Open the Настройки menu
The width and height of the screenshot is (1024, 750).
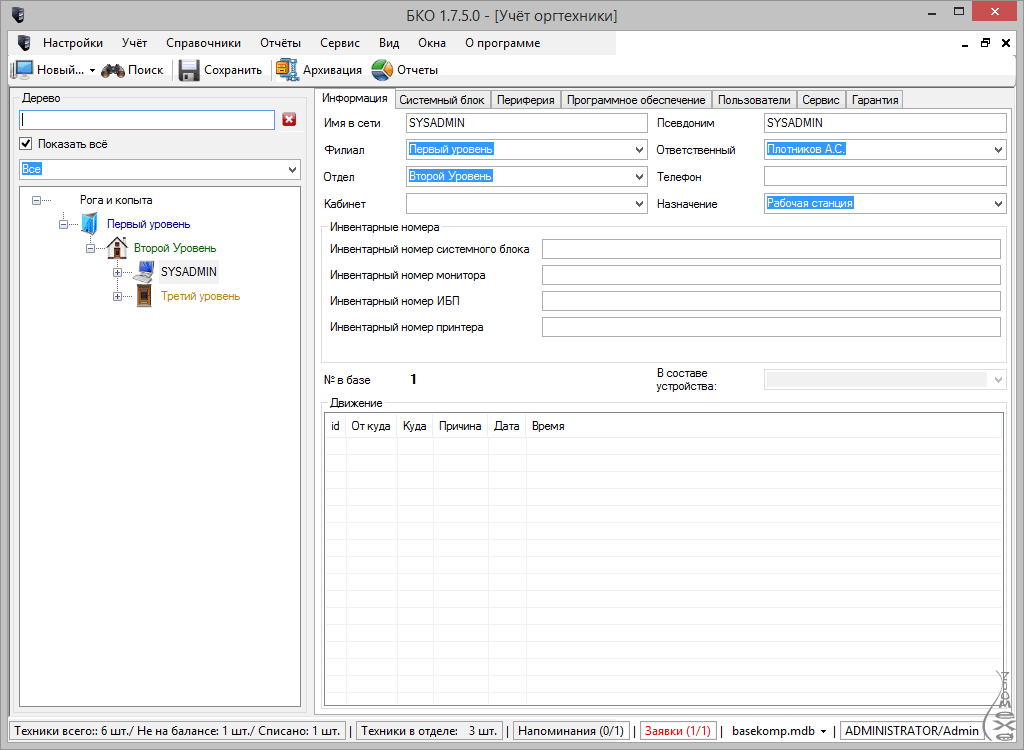(73, 43)
